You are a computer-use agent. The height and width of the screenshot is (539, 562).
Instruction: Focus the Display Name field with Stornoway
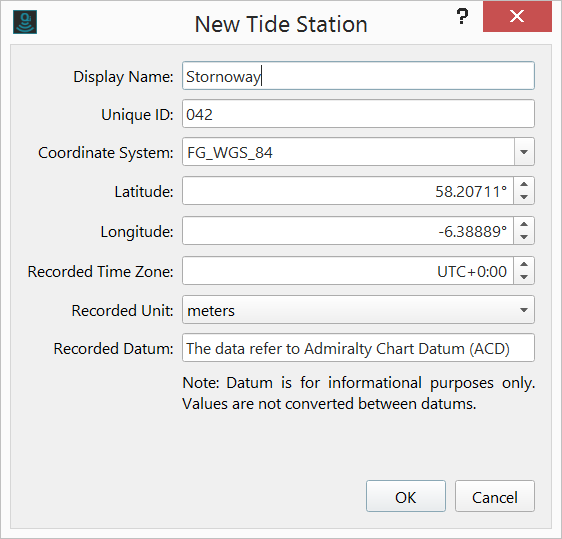[x=358, y=76]
